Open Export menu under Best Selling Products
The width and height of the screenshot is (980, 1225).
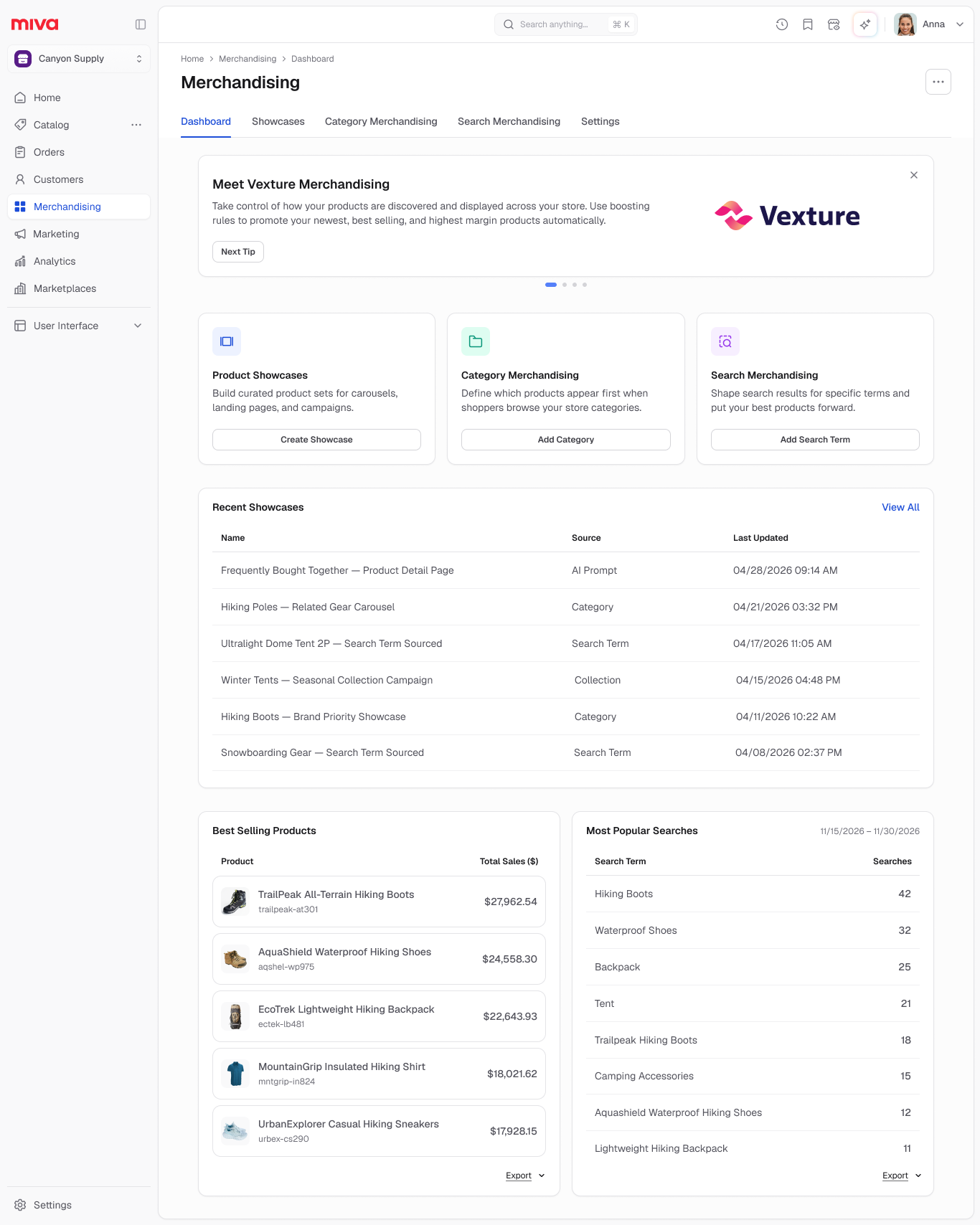pos(525,1176)
